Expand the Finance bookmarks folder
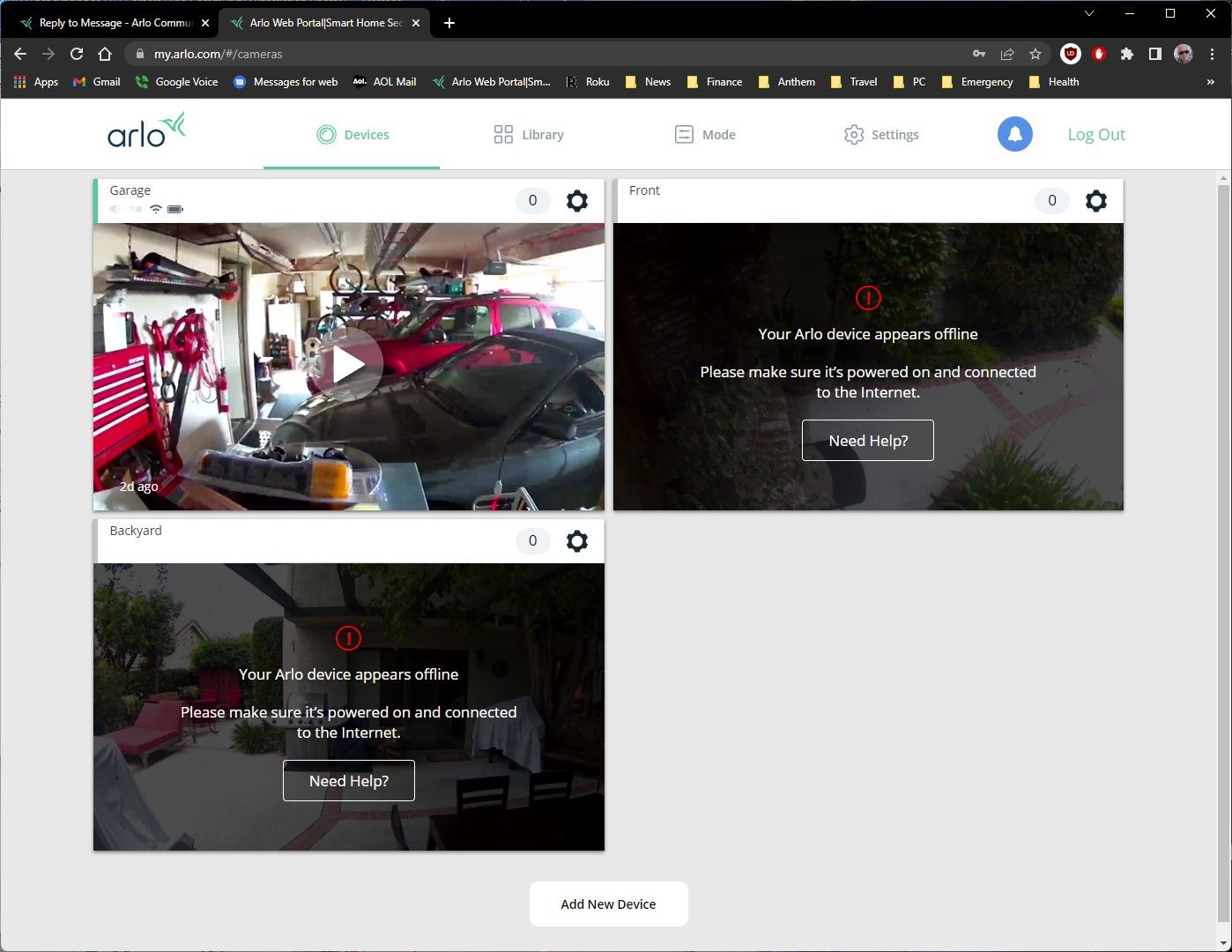 715,82
